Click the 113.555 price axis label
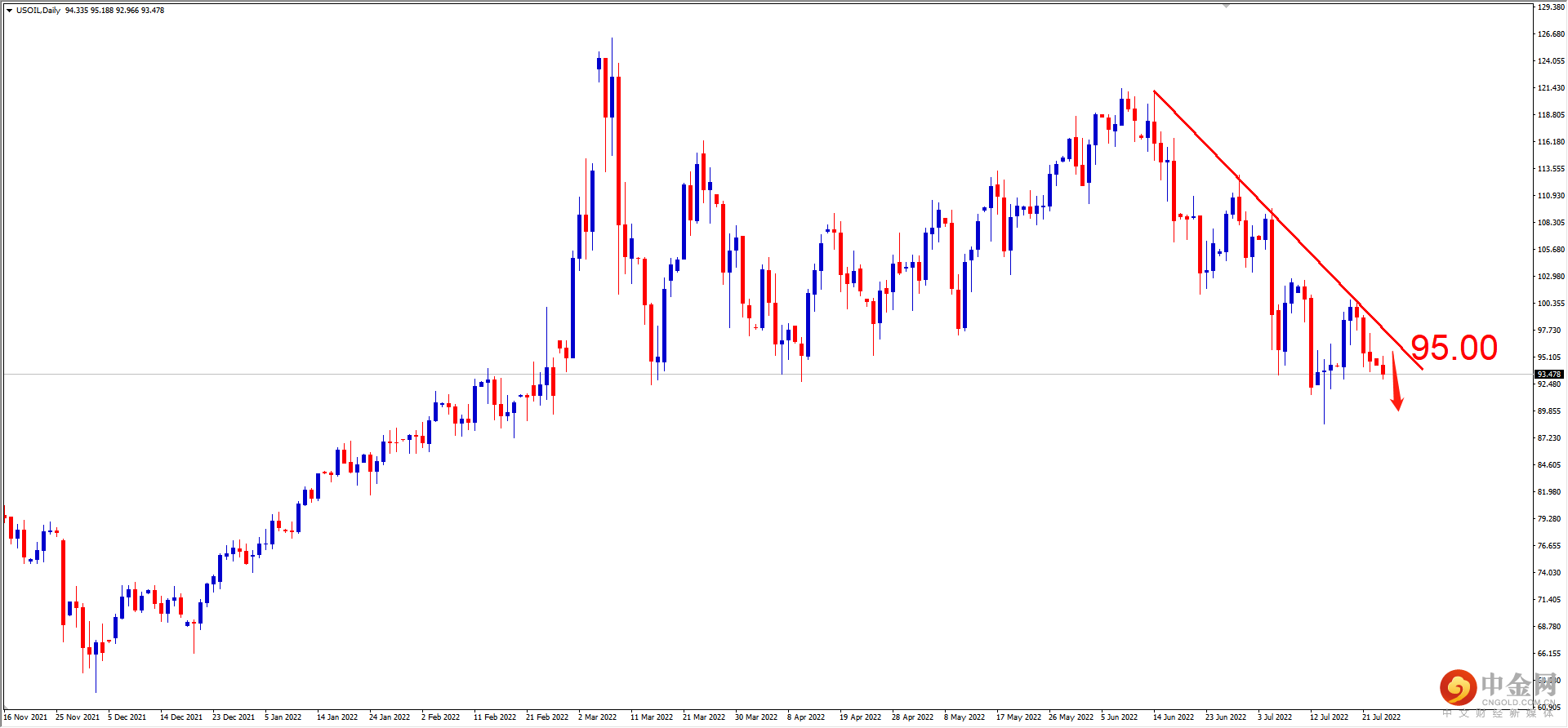 pos(1551,169)
